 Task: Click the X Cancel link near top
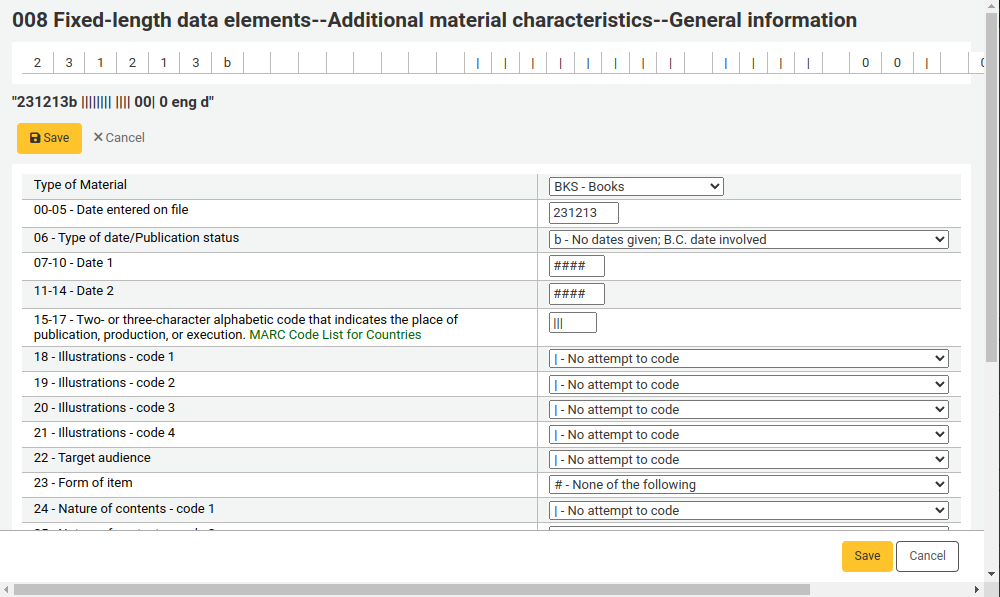click(119, 138)
